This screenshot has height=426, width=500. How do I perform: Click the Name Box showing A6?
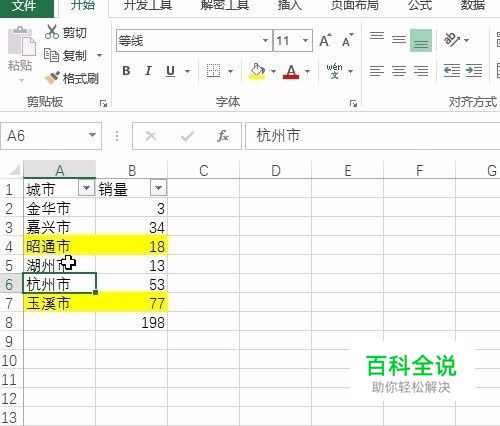(x=43, y=136)
